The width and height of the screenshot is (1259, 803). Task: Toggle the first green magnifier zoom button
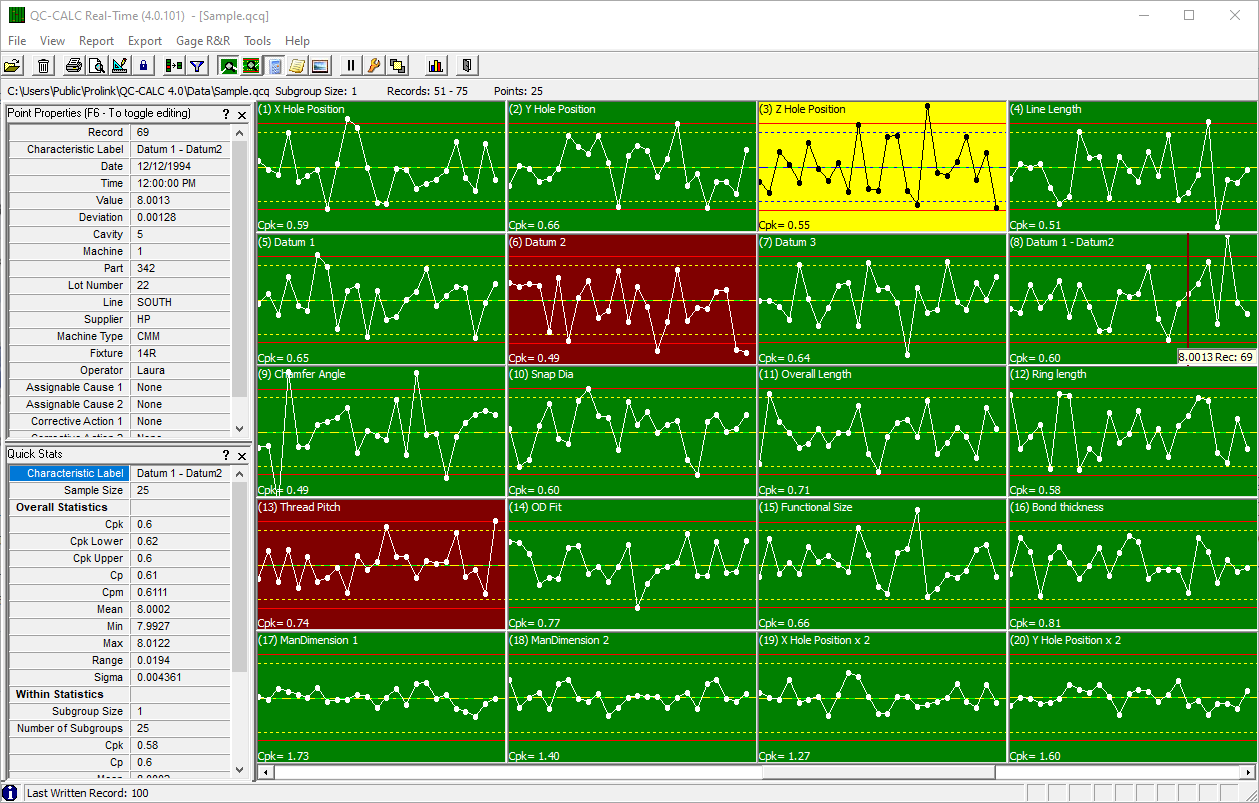[228, 66]
